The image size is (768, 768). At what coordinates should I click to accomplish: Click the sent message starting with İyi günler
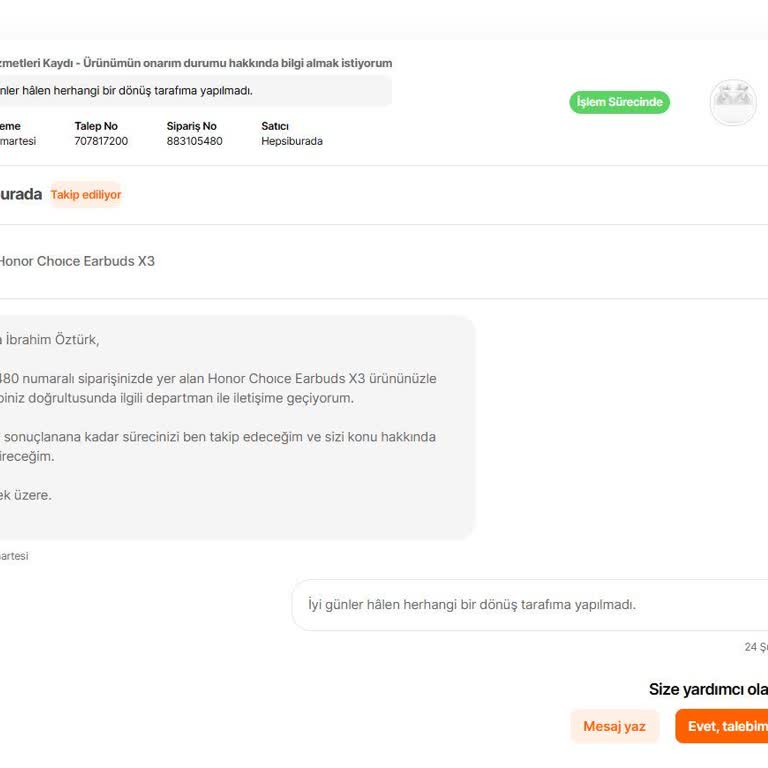pyautogui.click(x=471, y=605)
